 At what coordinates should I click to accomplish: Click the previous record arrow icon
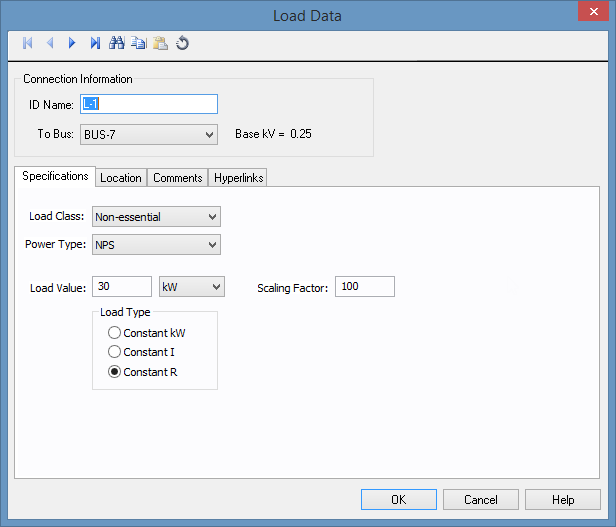pyautogui.click(x=49, y=43)
